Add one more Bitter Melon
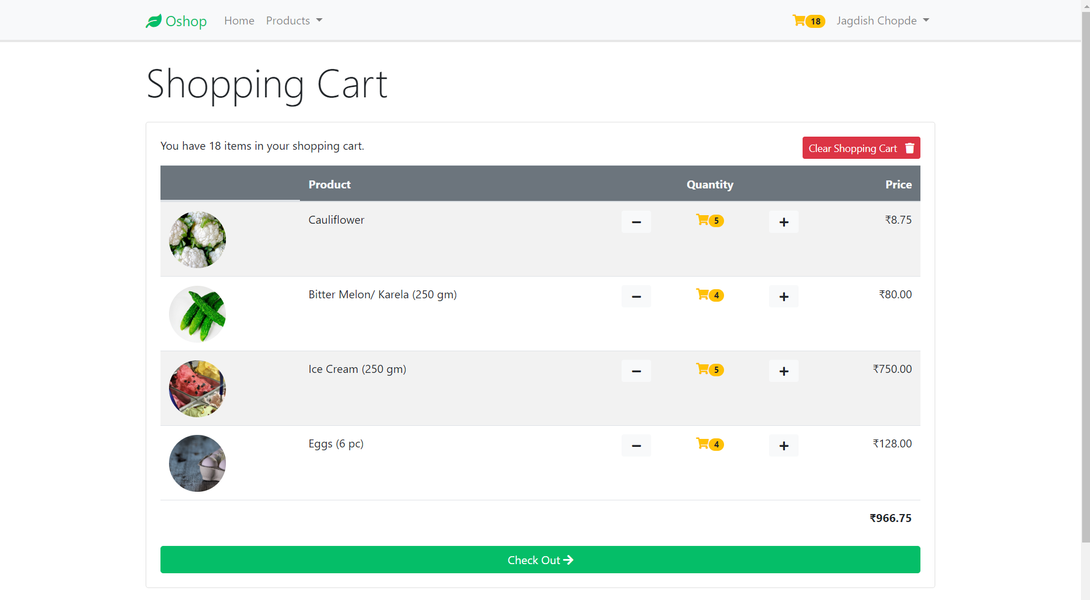This screenshot has width=1090, height=600. [783, 296]
